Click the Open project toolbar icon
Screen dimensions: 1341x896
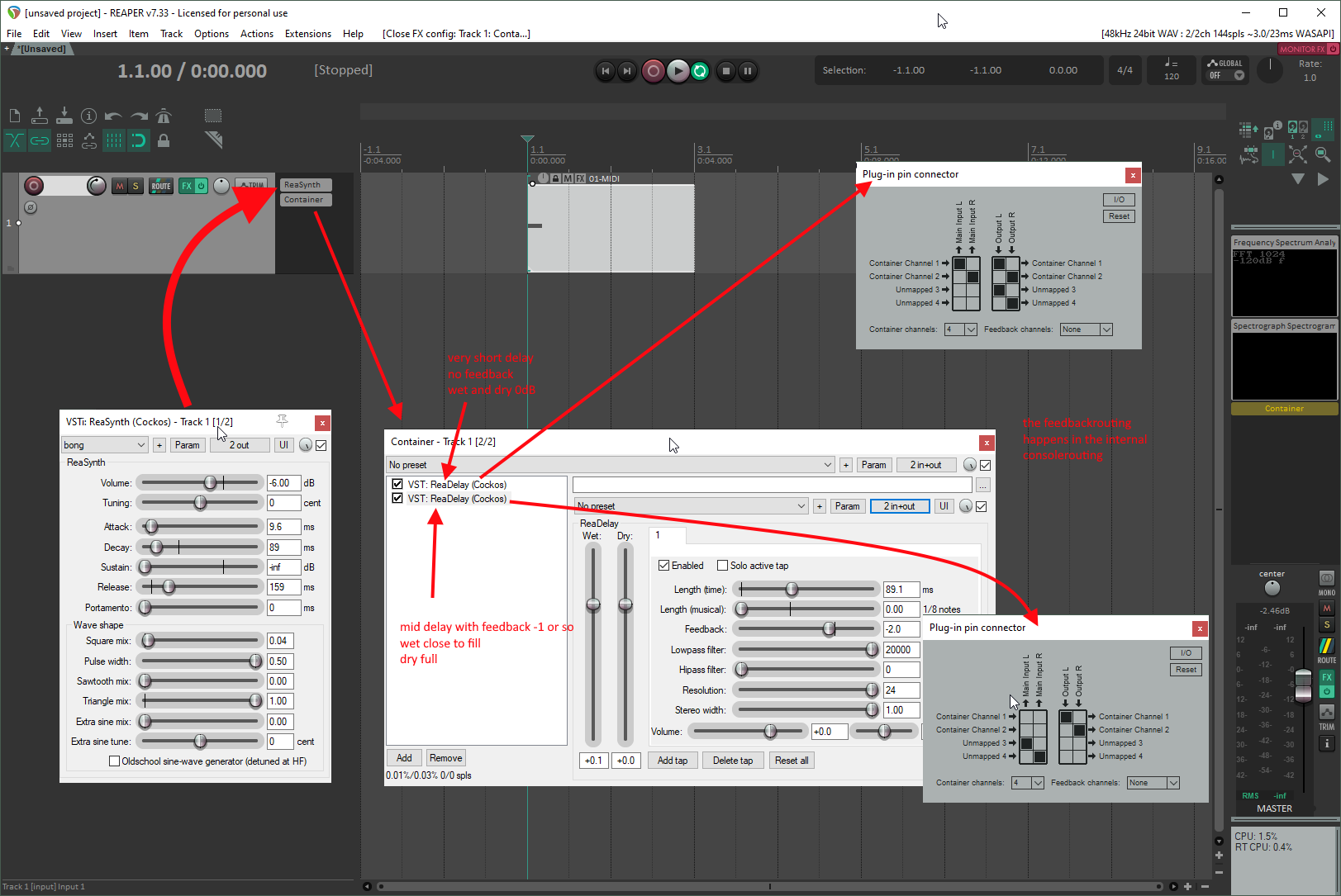pos(40,116)
